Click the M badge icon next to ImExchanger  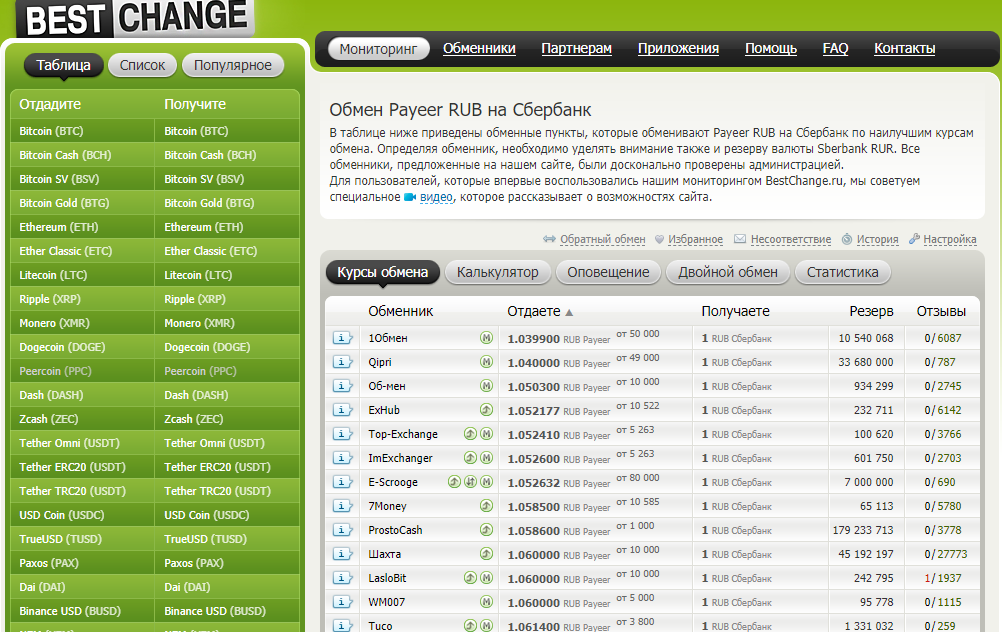(486, 458)
